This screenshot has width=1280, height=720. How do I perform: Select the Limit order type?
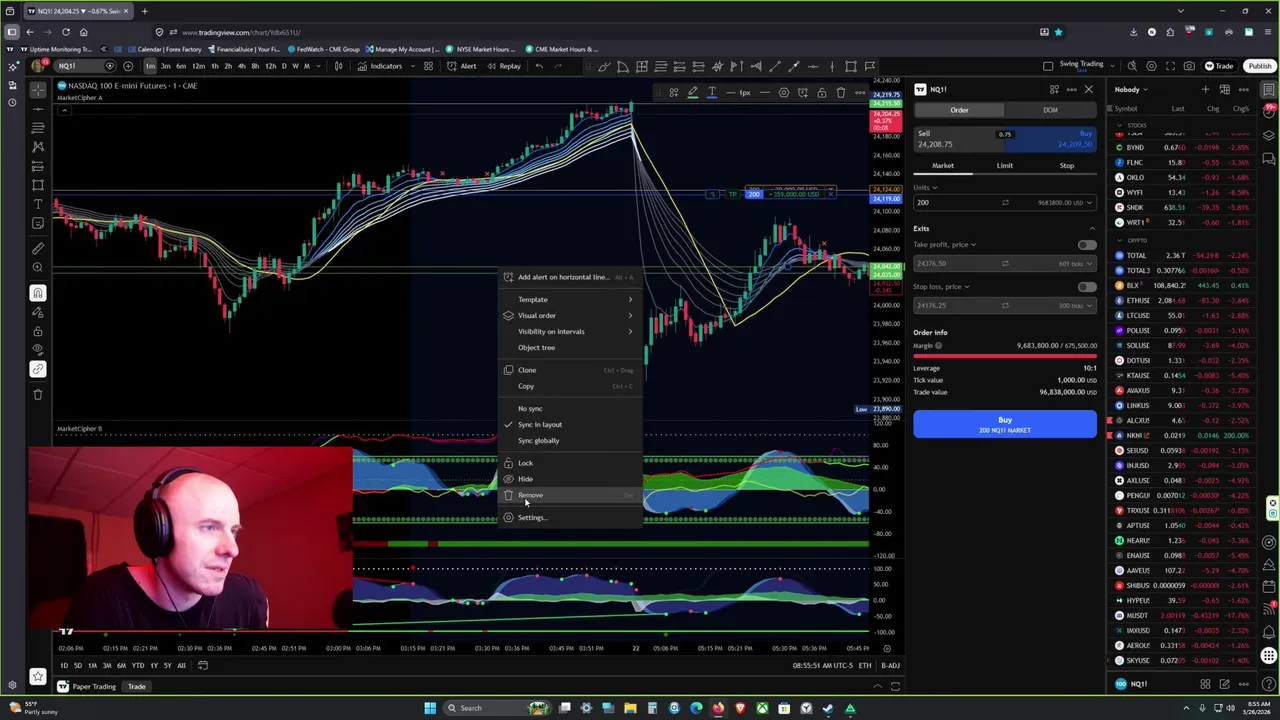1004,166
